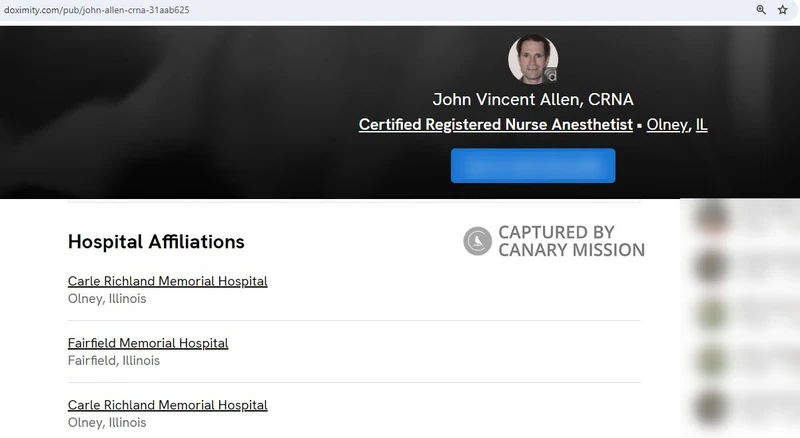Click the Doximity badge on the profile photo

(x=550, y=76)
